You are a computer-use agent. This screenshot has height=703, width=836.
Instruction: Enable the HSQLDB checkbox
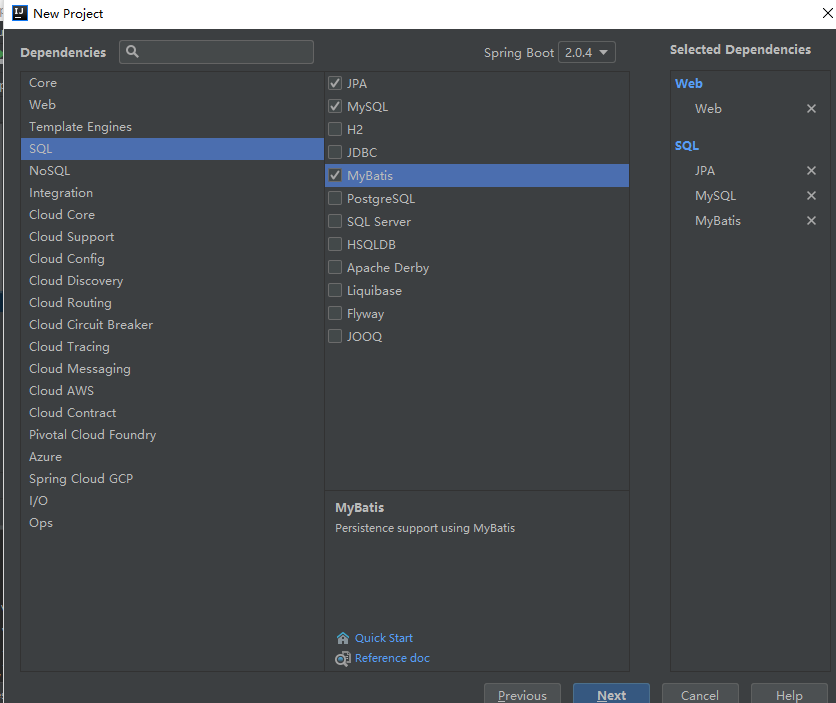(x=335, y=244)
